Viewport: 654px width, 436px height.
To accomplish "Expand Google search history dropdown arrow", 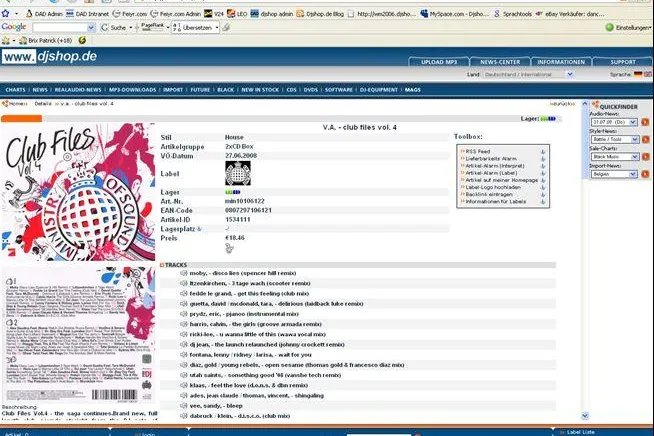I will (x=91, y=28).
